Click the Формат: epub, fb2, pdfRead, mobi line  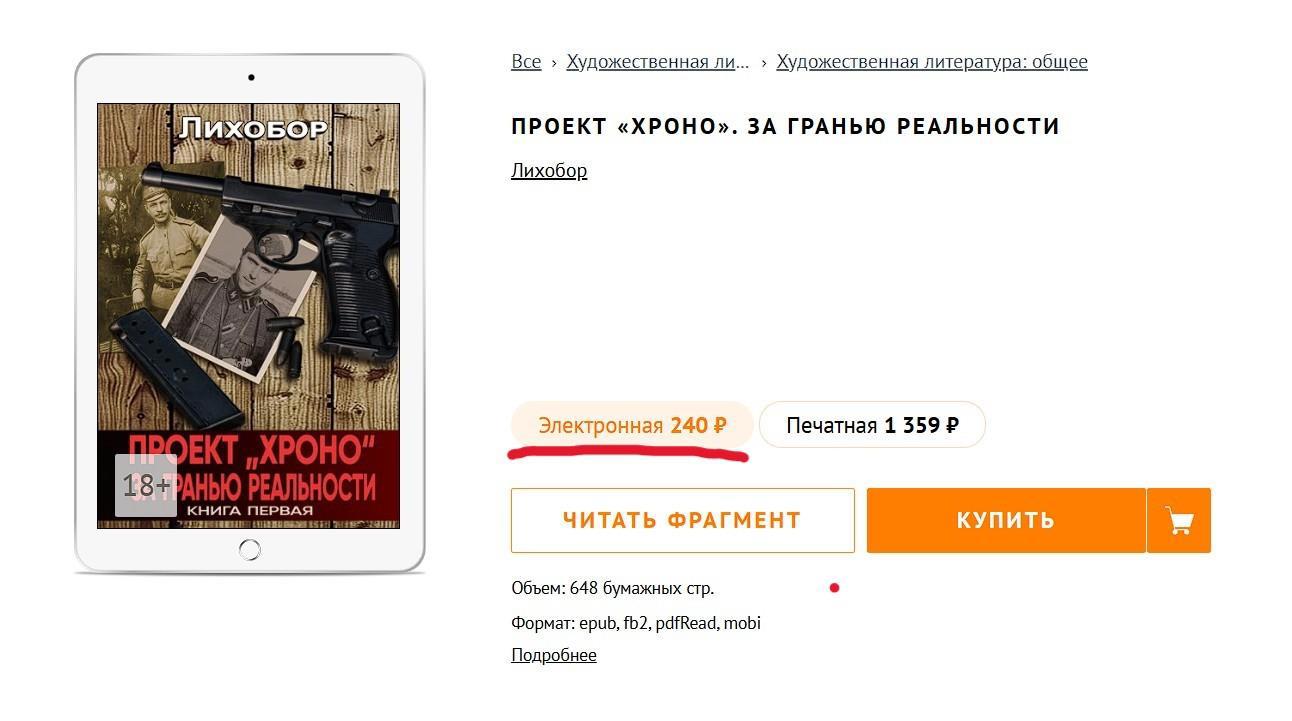click(x=636, y=623)
